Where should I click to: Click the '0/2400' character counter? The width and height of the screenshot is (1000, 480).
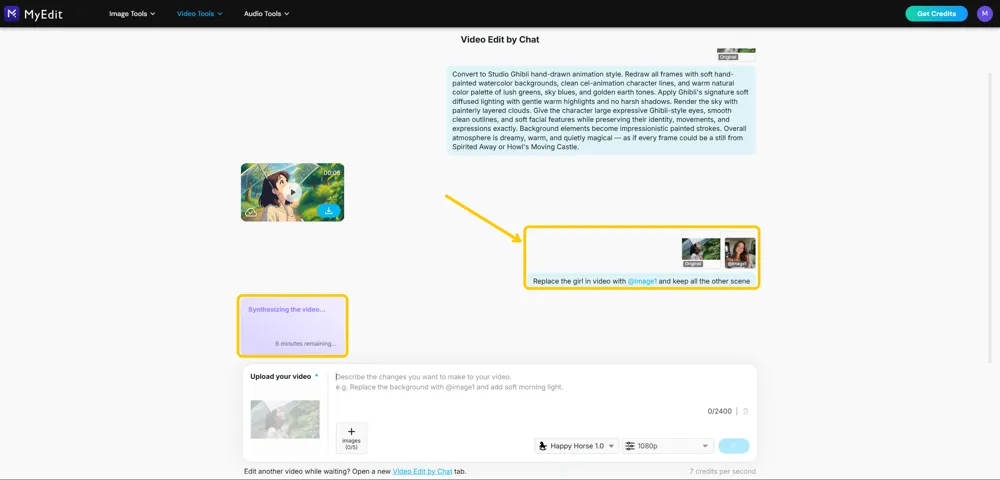tap(719, 411)
